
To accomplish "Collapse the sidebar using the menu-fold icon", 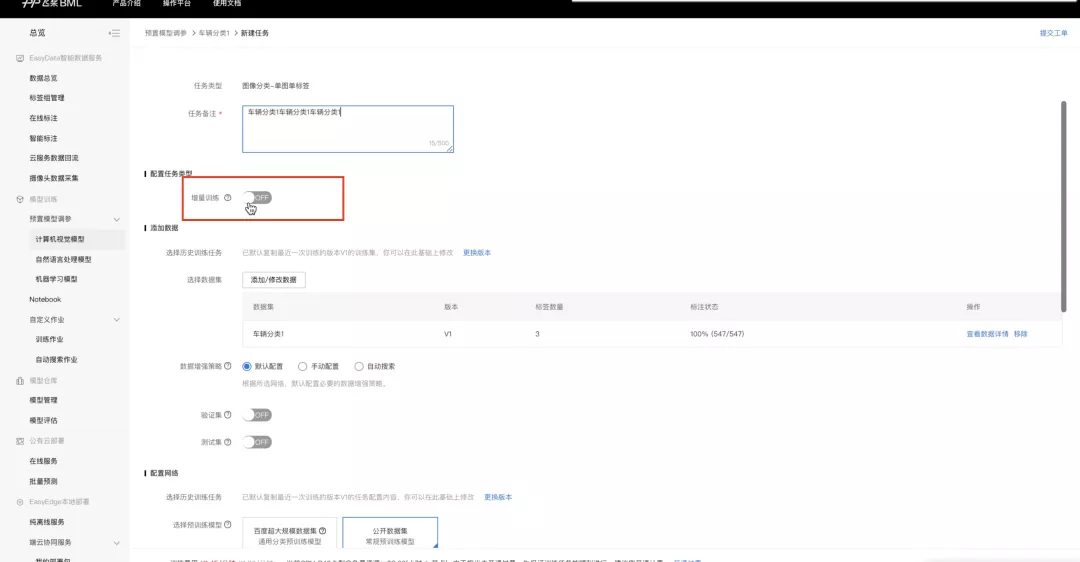I will click(114, 33).
